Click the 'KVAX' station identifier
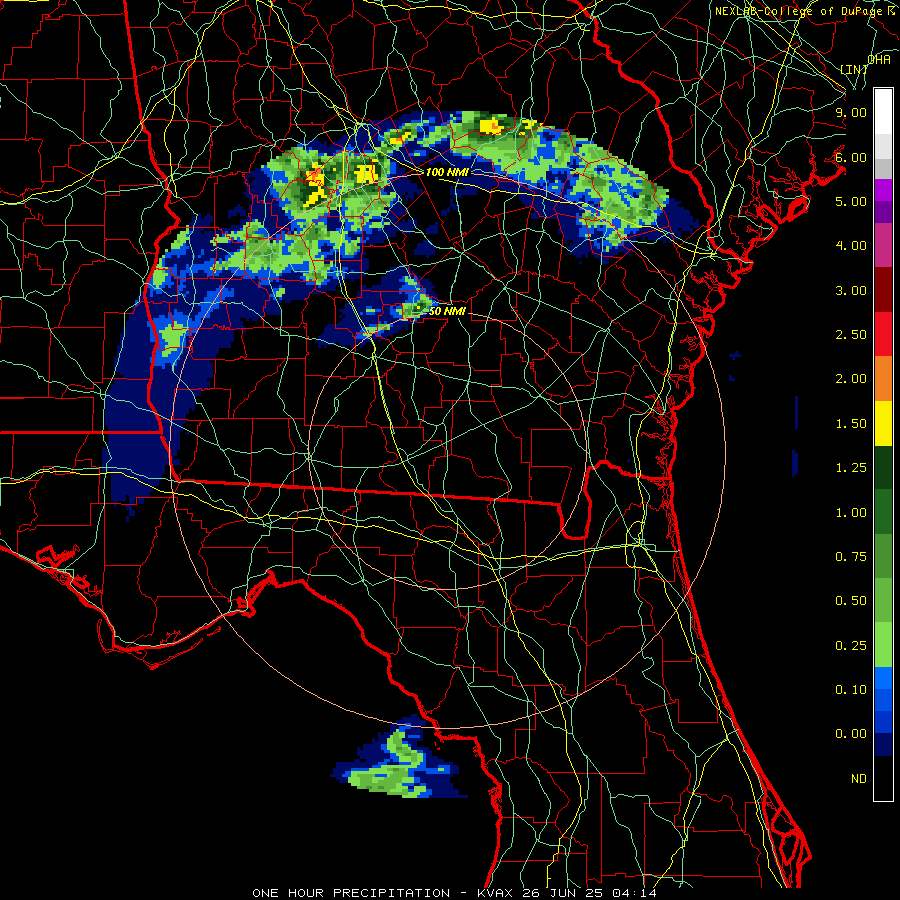Image resolution: width=900 pixels, height=900 pixels. click(x=496, y=893)
